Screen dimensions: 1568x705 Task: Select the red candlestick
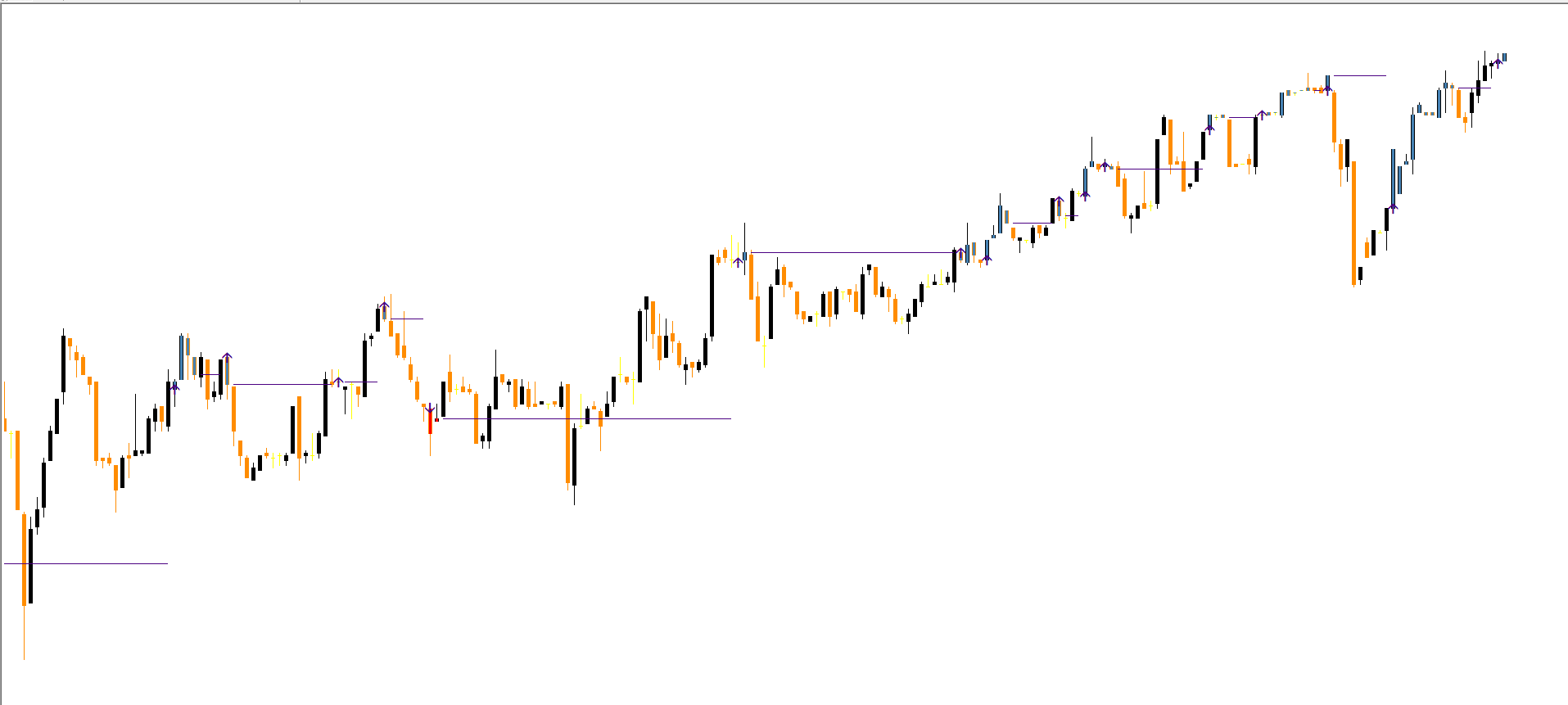coord(430,422)
